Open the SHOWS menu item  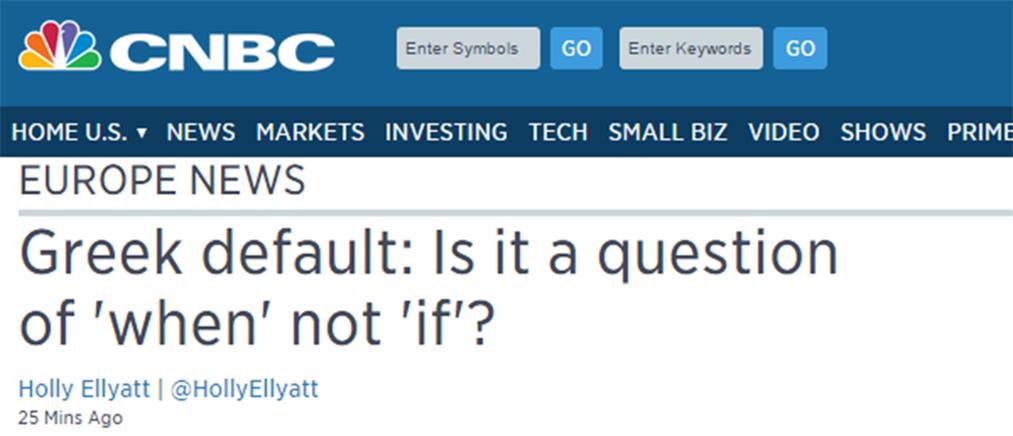coord(883,132)
